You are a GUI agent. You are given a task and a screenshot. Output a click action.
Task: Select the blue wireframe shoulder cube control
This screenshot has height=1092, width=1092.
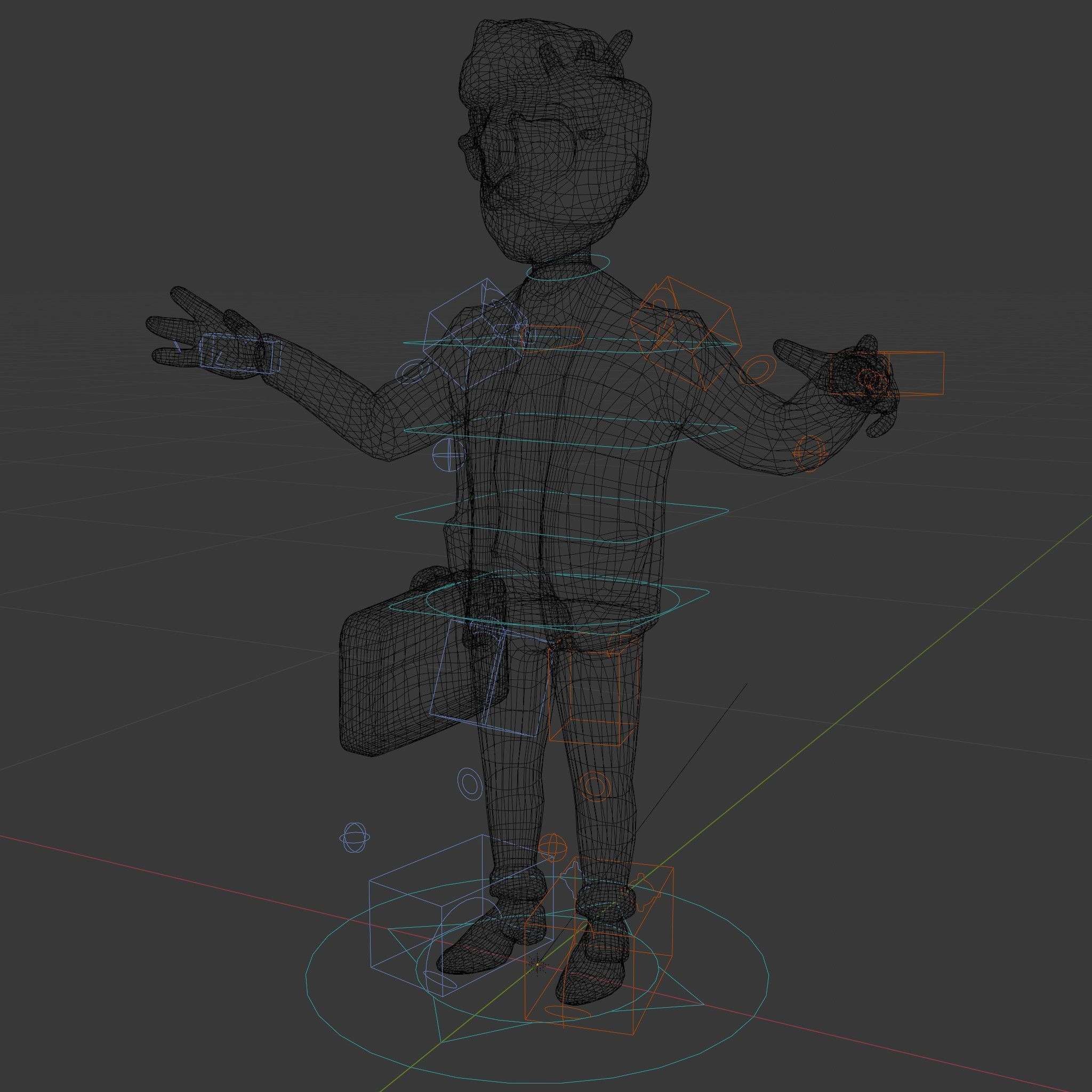[476, 333]
